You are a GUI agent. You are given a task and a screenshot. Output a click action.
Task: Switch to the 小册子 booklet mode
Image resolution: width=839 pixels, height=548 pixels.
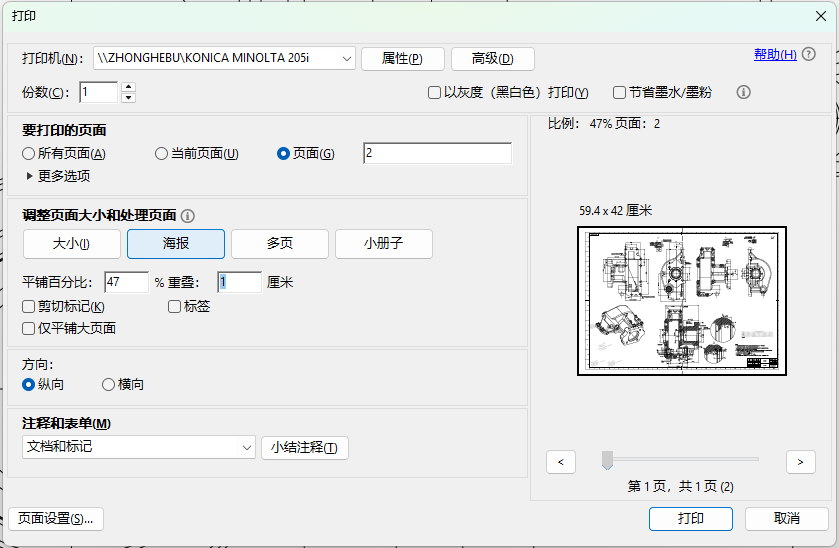click(384, 244)
